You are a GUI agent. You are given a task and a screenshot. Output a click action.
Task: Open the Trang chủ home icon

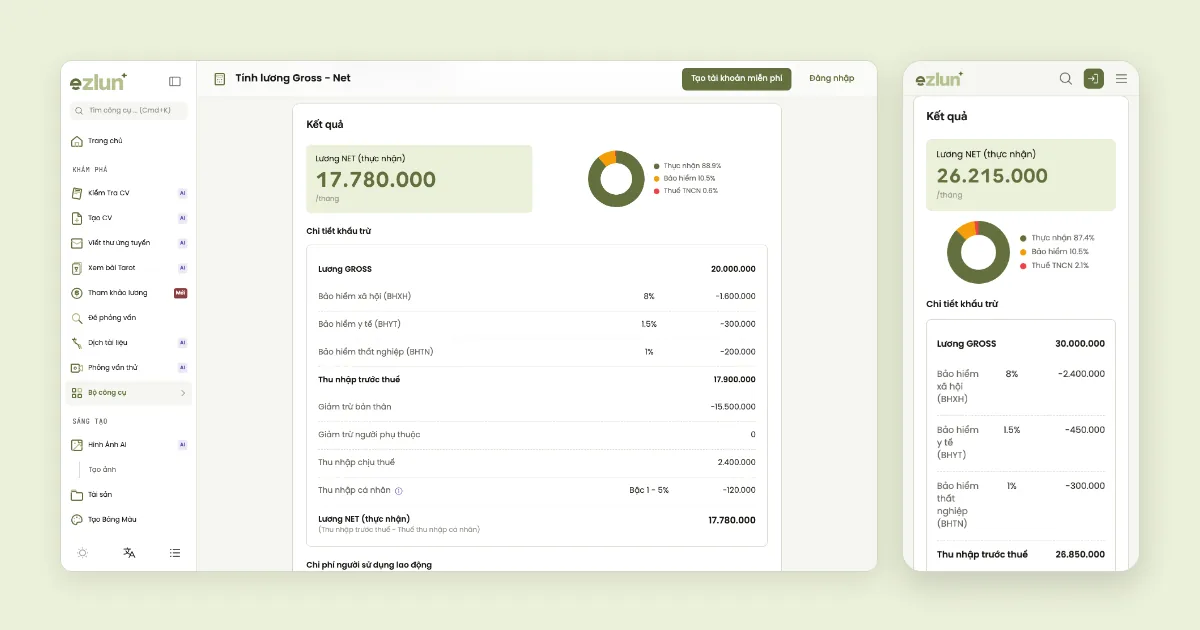point(77,141)
